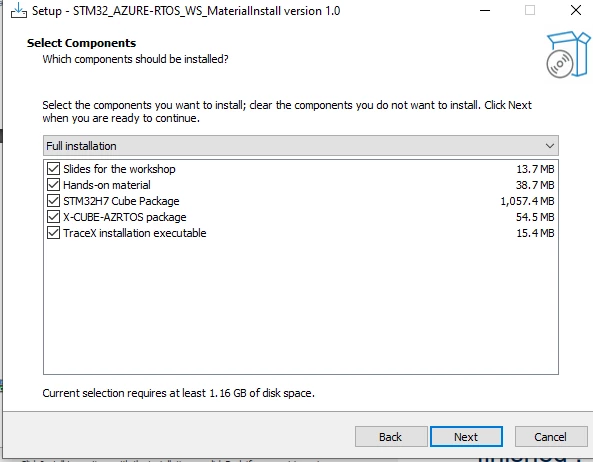Close the setup window with the X
Viewport: 593px width, 462px height.
(x=576, y=10)
